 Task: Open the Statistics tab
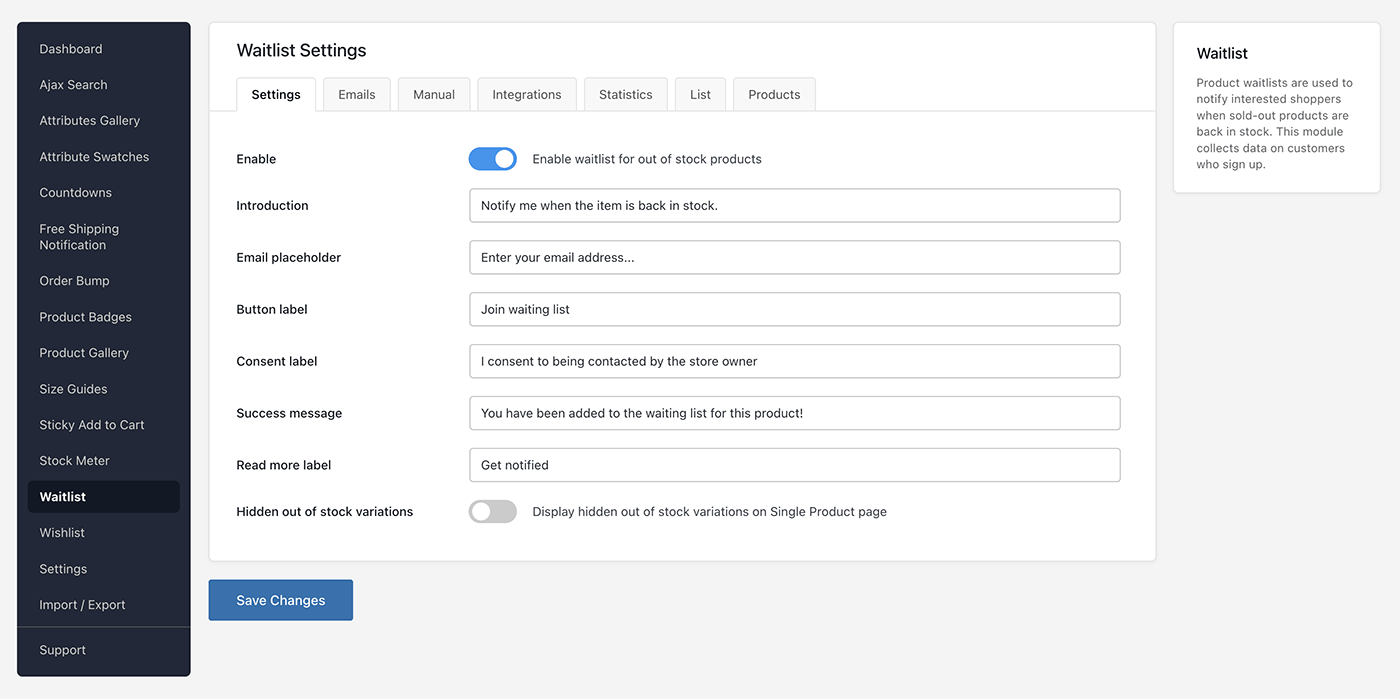[625, 93]
